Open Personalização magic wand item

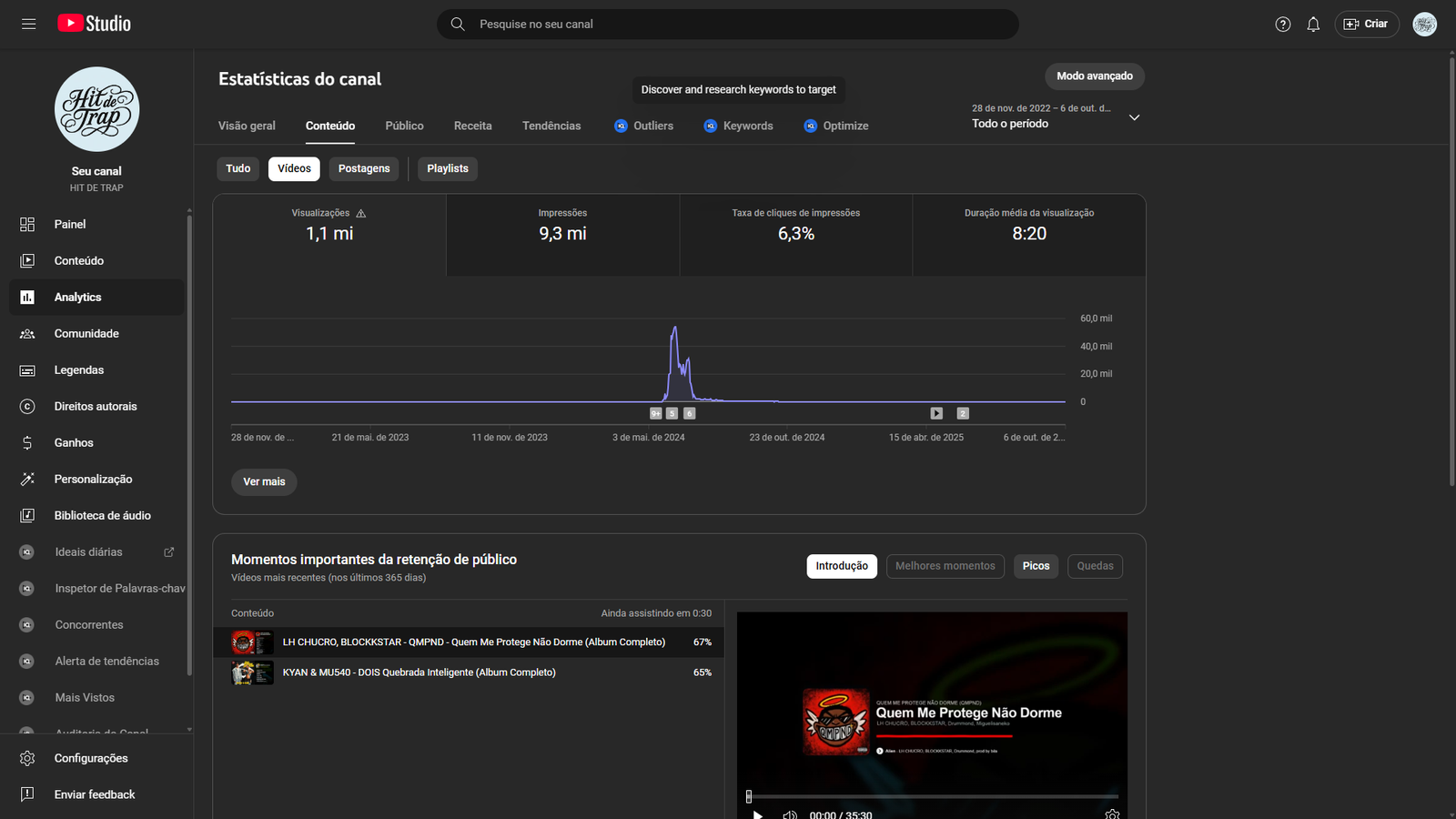(x=93, y=480)
